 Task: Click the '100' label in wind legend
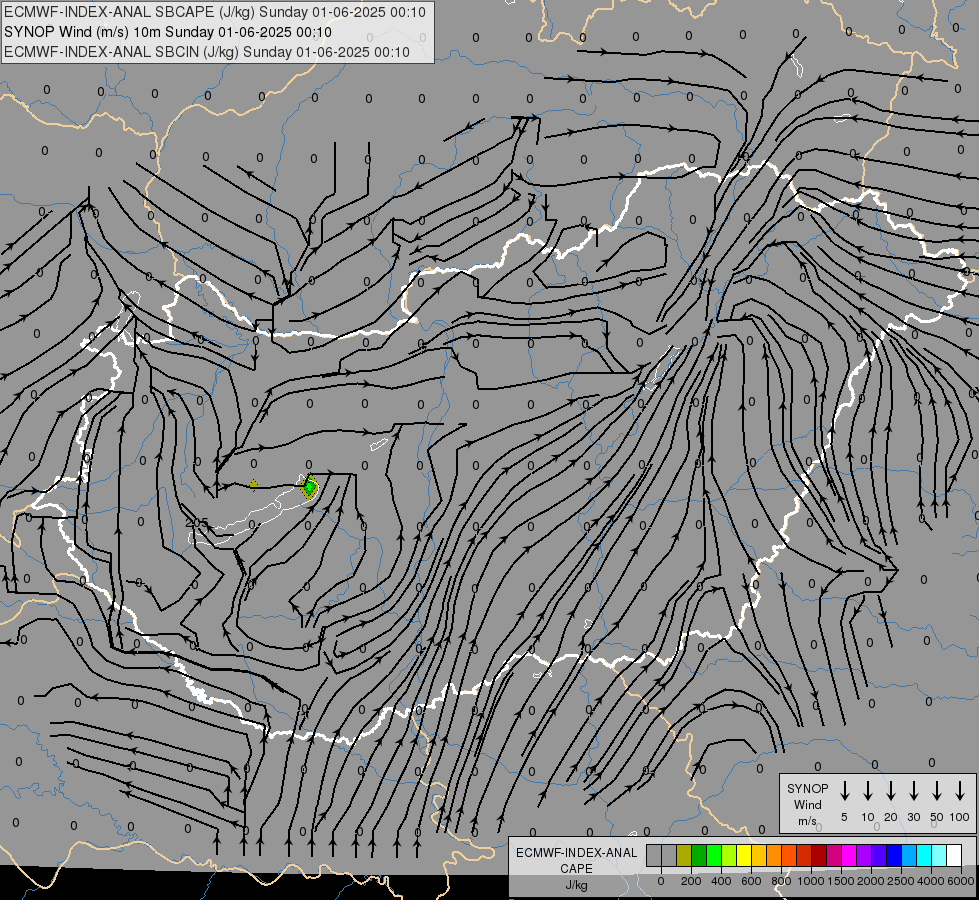point(960,817)
